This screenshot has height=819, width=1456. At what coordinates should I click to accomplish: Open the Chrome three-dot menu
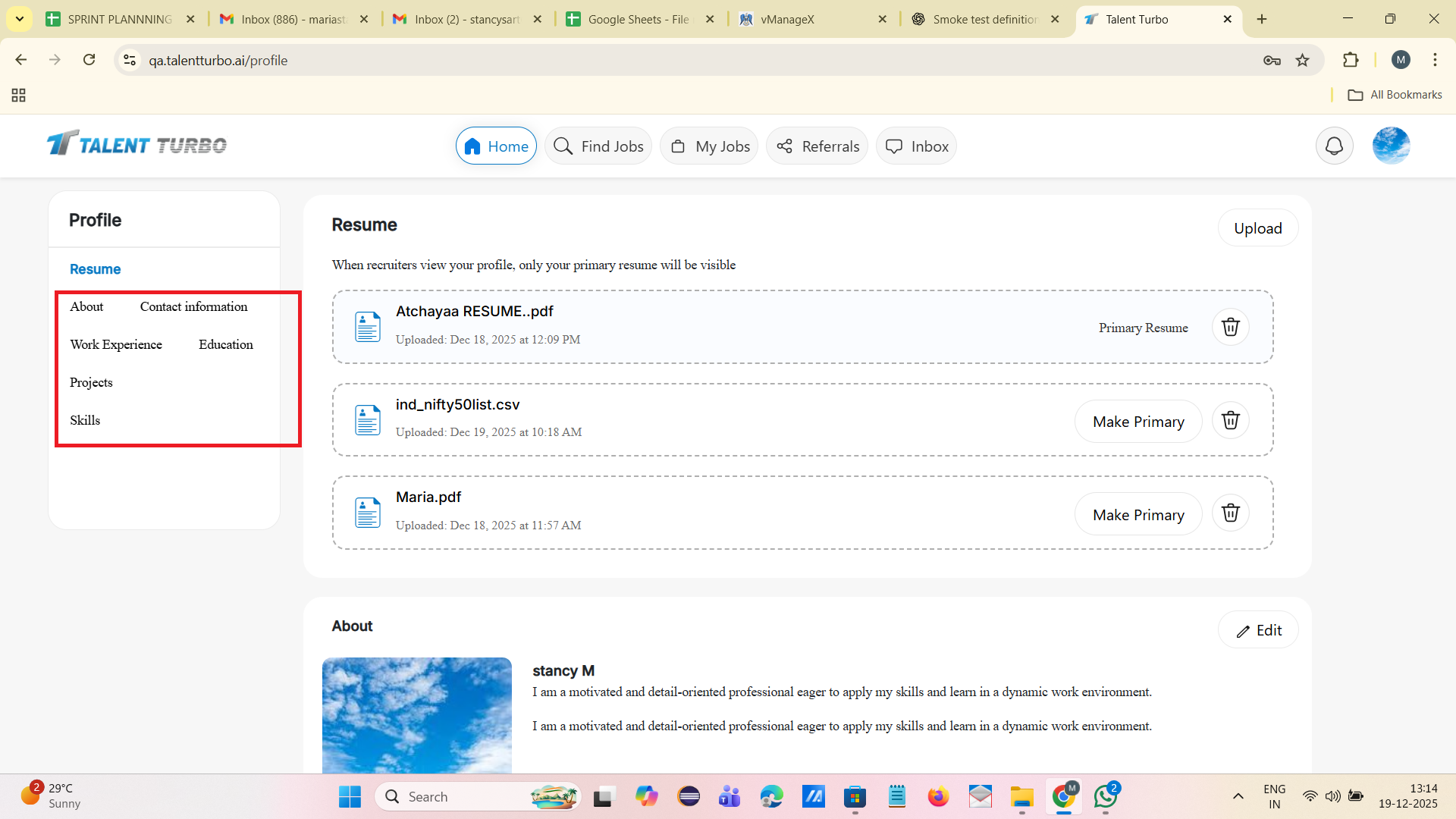[x=1435, y=60]
